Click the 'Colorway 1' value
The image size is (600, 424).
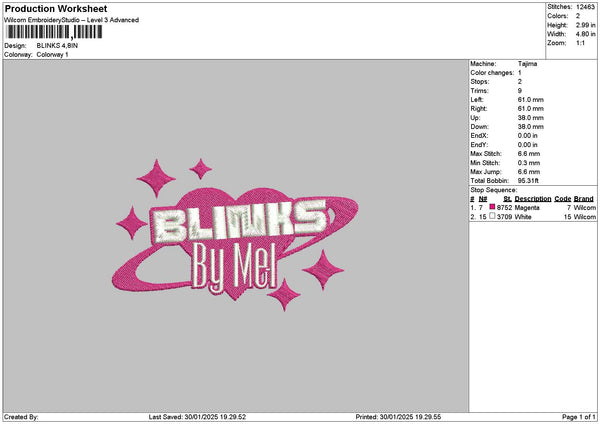(x=52, y=55)
